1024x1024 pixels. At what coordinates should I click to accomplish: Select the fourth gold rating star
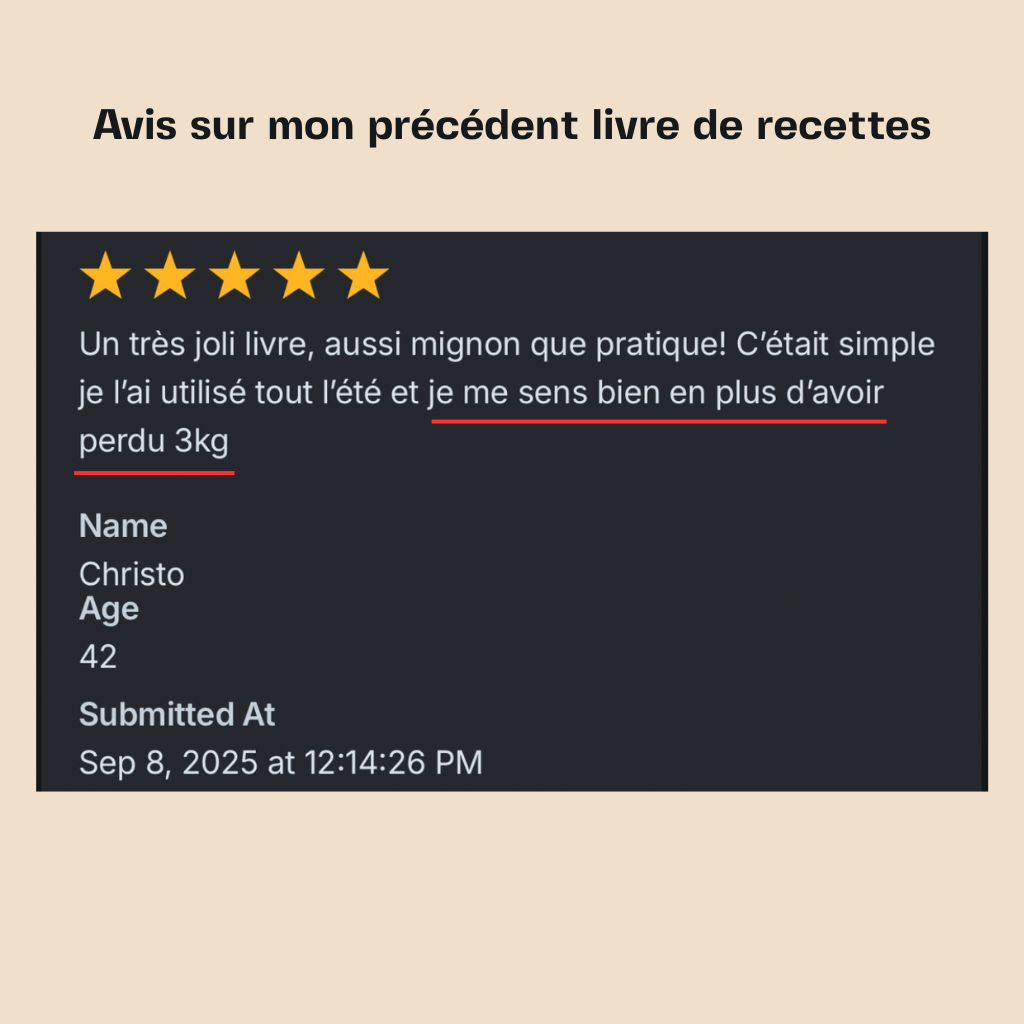(x=299, y=276)
